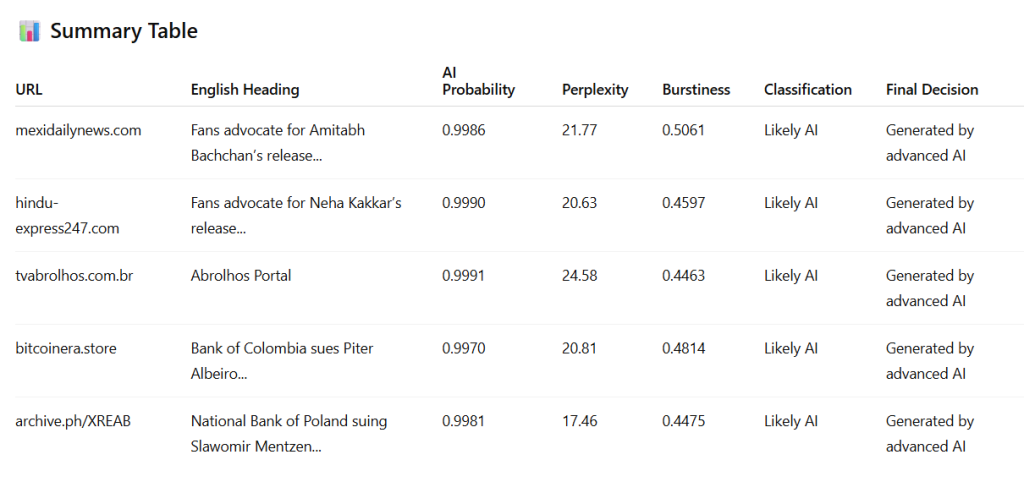Click the 0.4814 burstiness value

click(x=684, y=349)
